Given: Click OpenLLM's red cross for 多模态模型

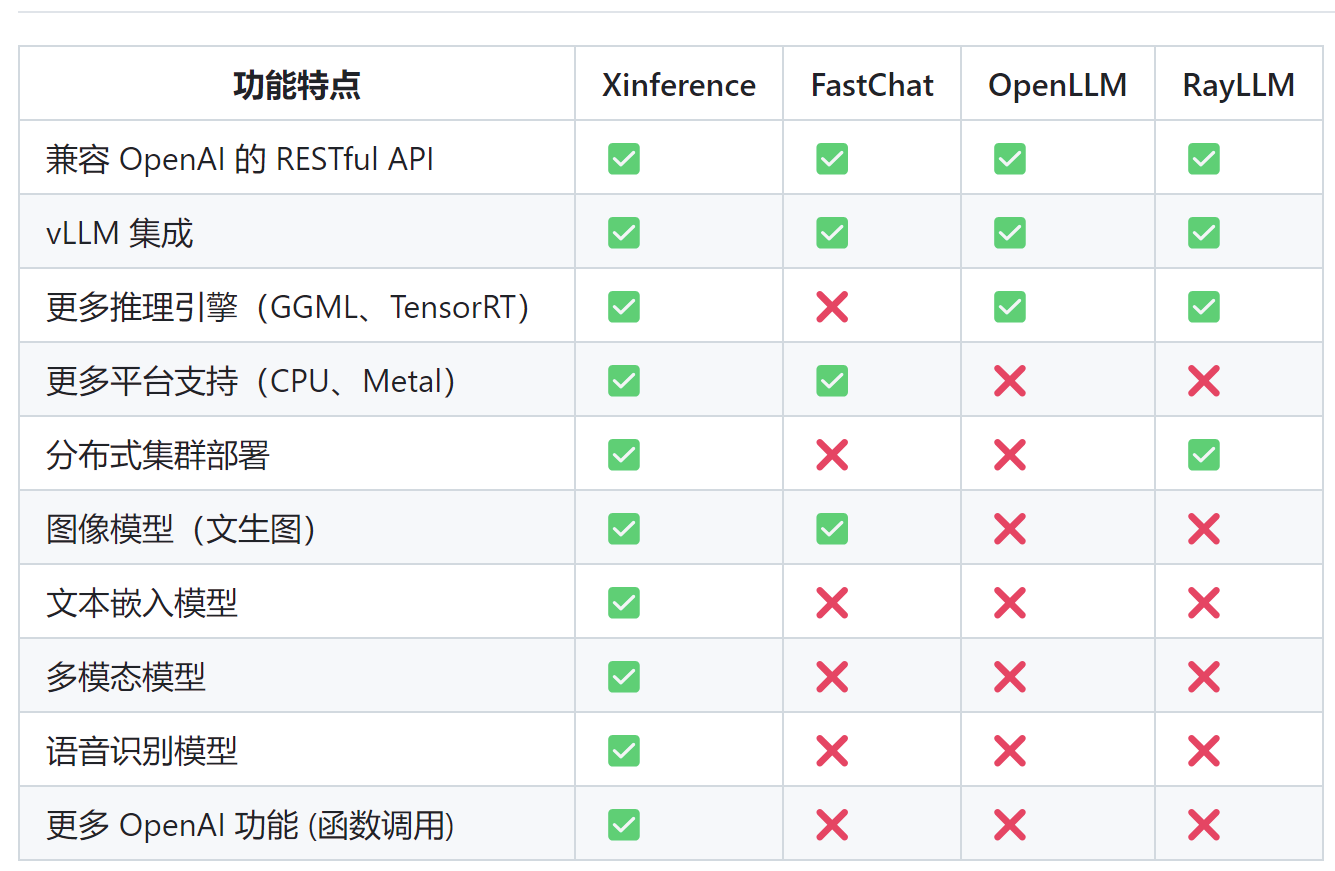Looking at the screenshot, I should point(1009,676).
